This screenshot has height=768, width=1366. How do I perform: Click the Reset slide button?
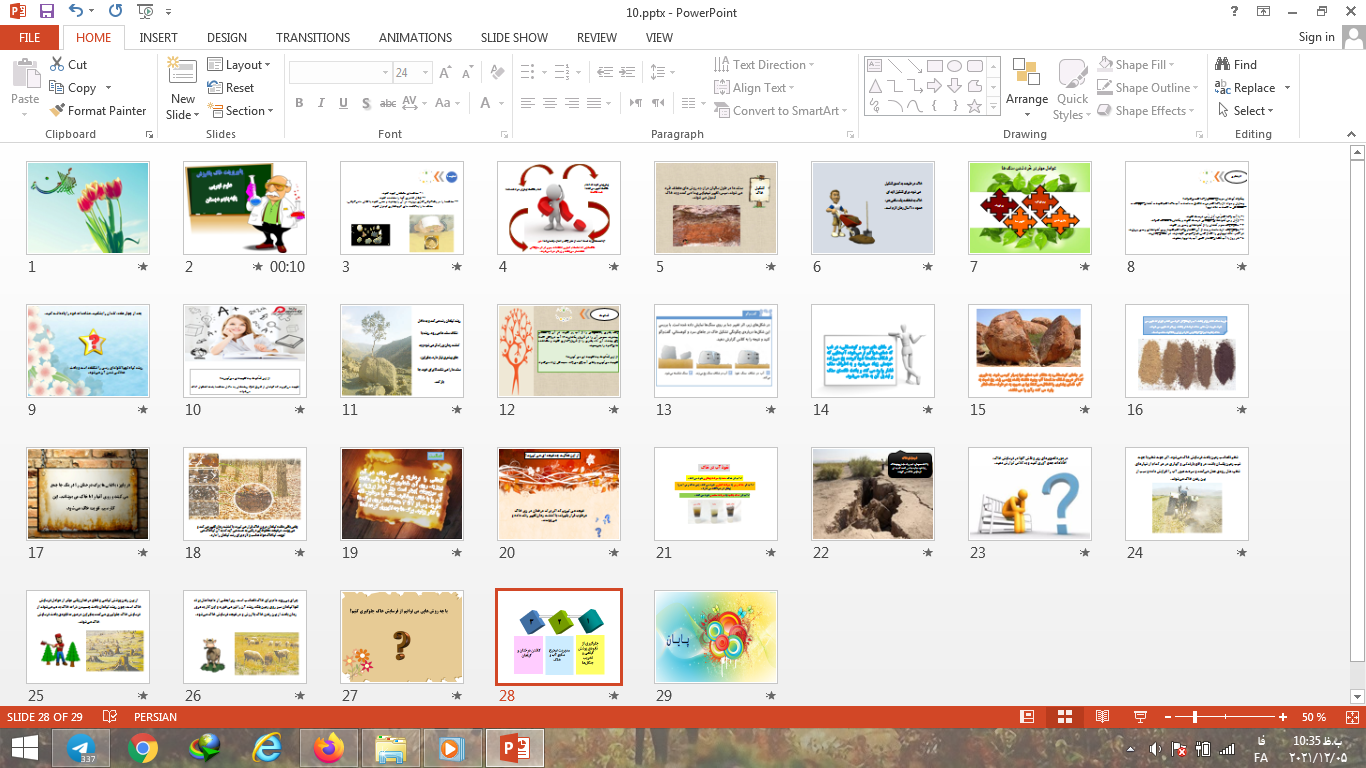231,88
